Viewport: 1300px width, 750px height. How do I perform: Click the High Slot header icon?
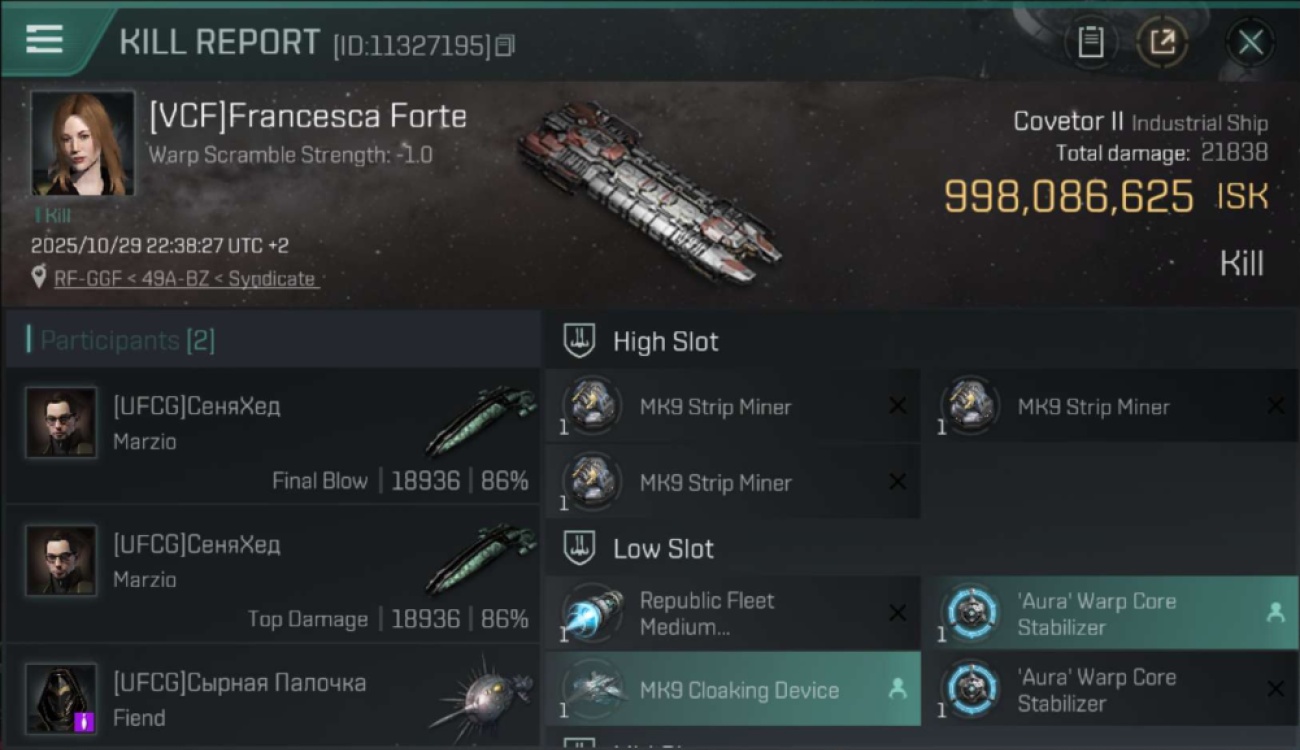click(580, 341)
